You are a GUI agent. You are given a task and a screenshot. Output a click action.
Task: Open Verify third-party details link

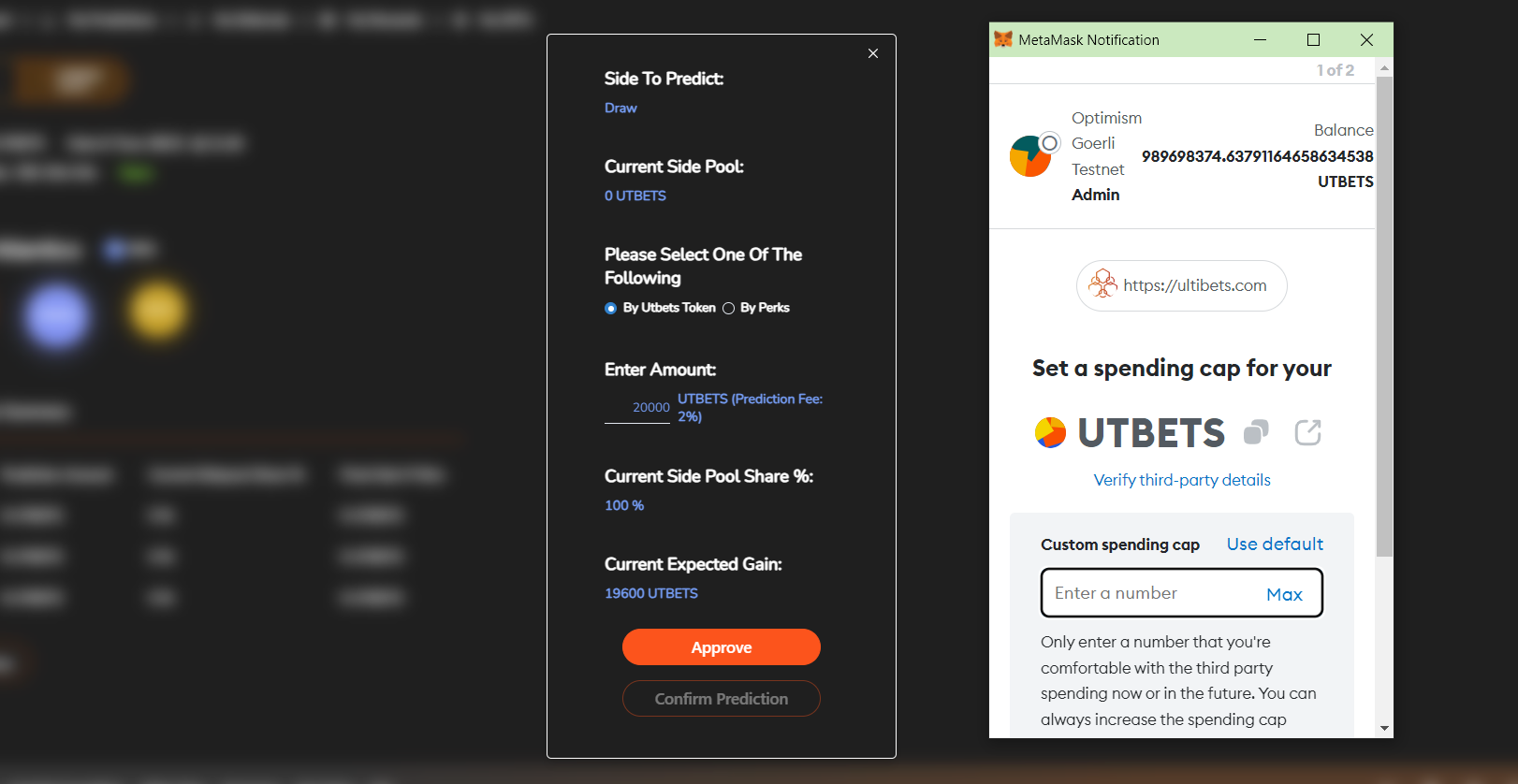tap(1181, 480)
